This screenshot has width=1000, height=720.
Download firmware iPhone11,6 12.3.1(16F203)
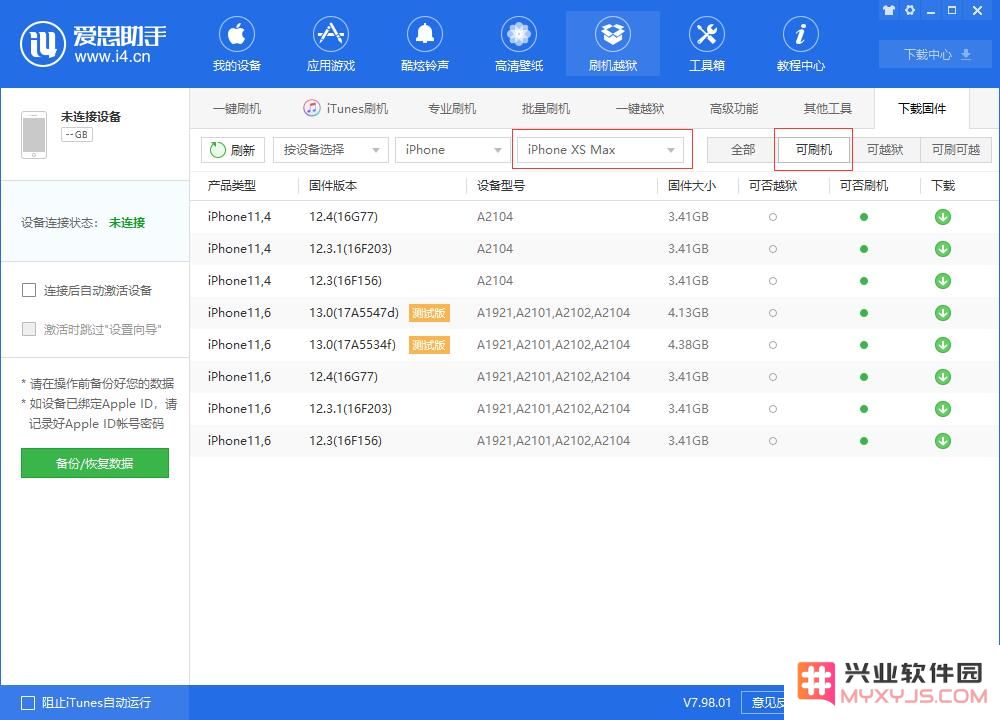click(943, 409)
